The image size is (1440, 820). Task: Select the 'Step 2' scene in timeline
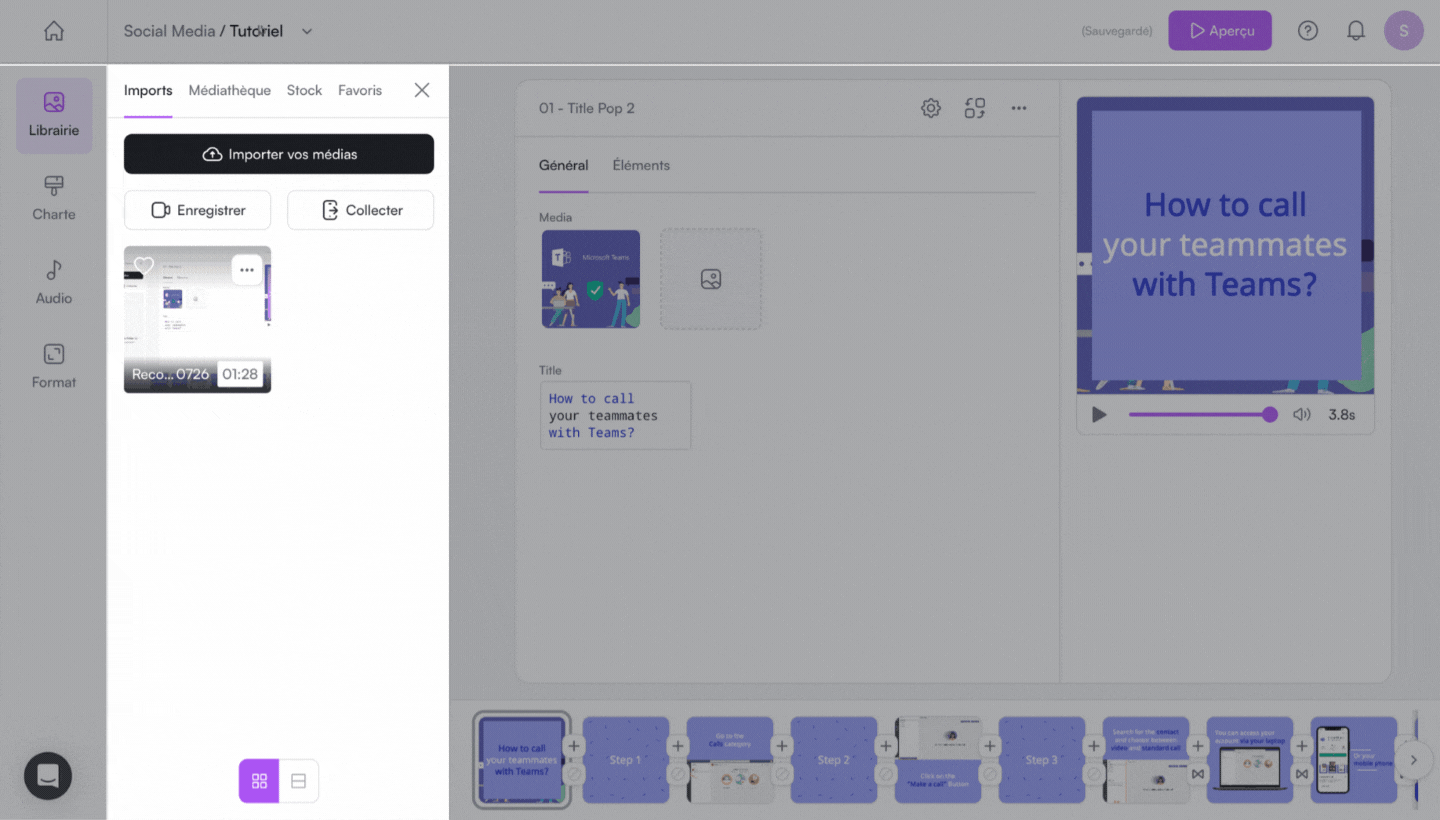coord(834,760)
